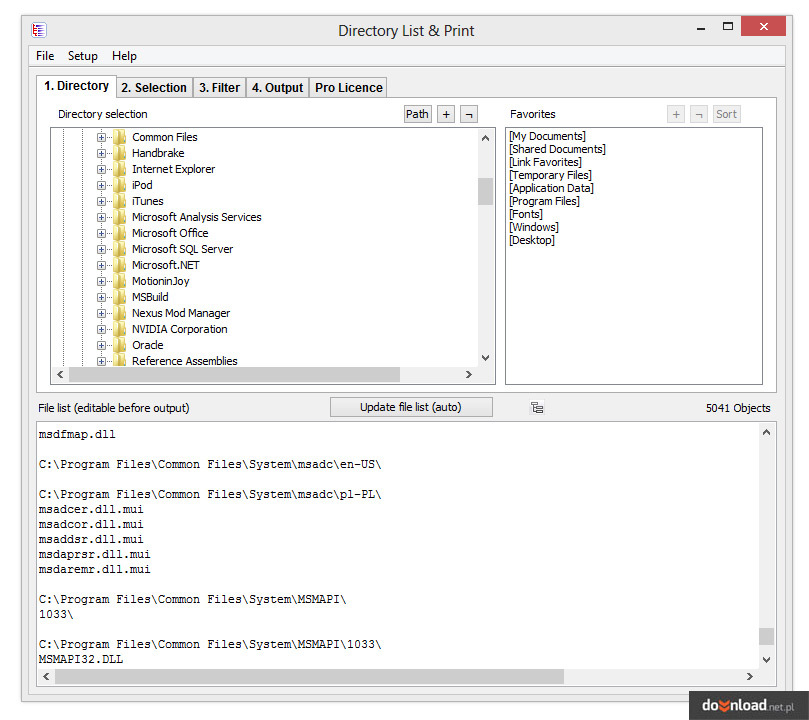
Task: Select the 1. Directory tab
Action: pos(76,86)
